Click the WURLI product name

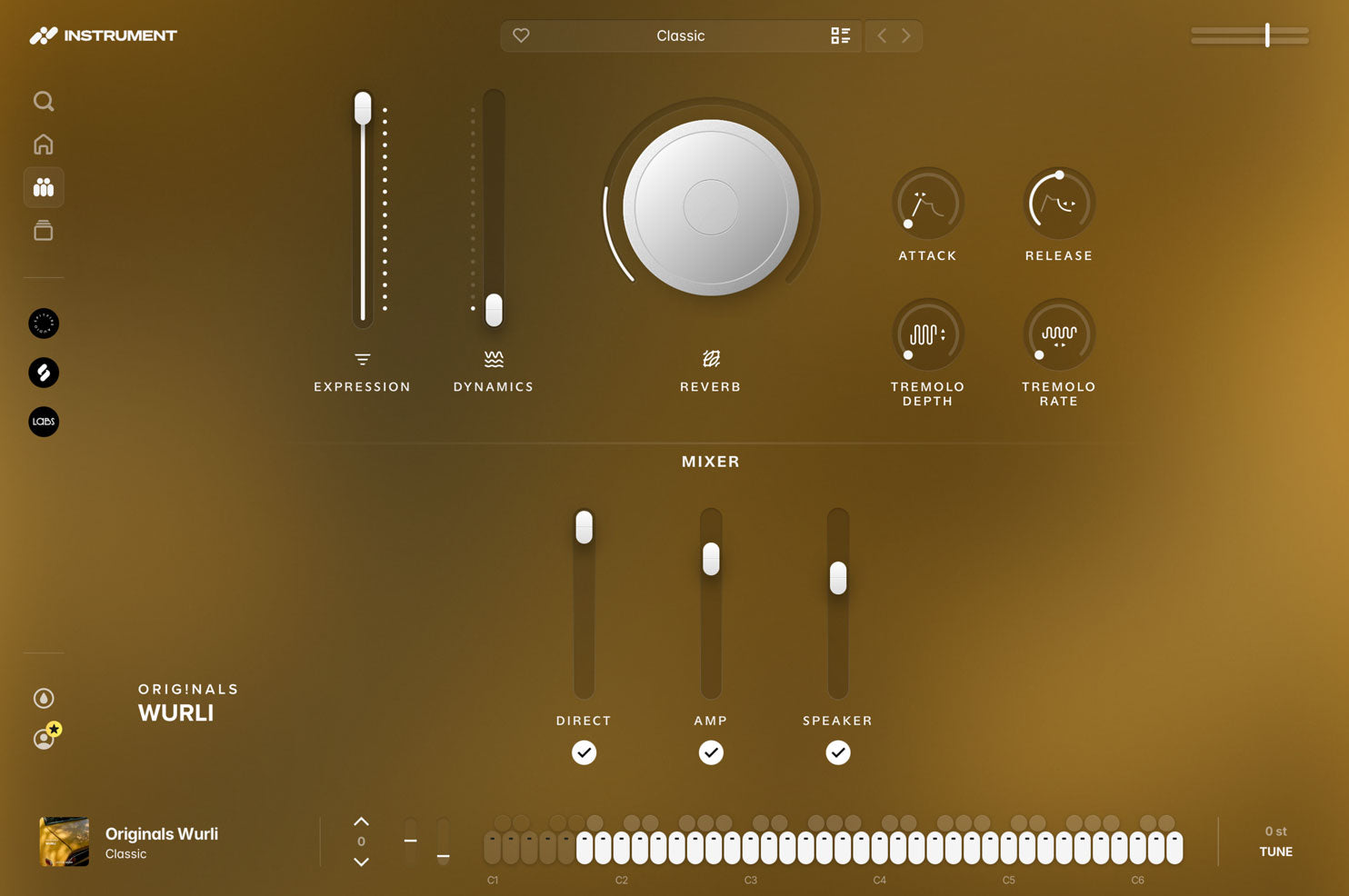(x=176, y=713)
